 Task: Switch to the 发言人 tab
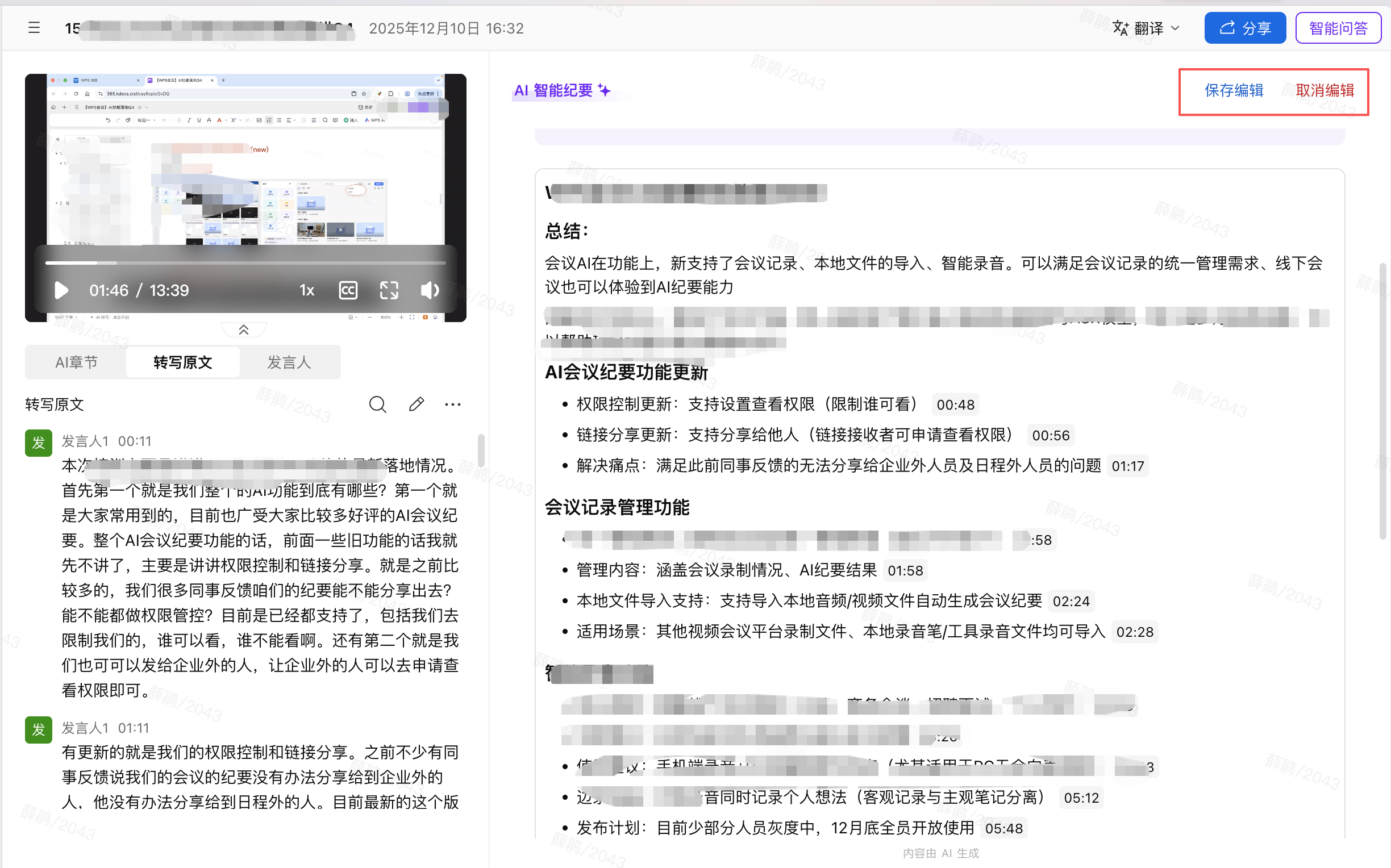pyautogui.click(x=289, y=362)
